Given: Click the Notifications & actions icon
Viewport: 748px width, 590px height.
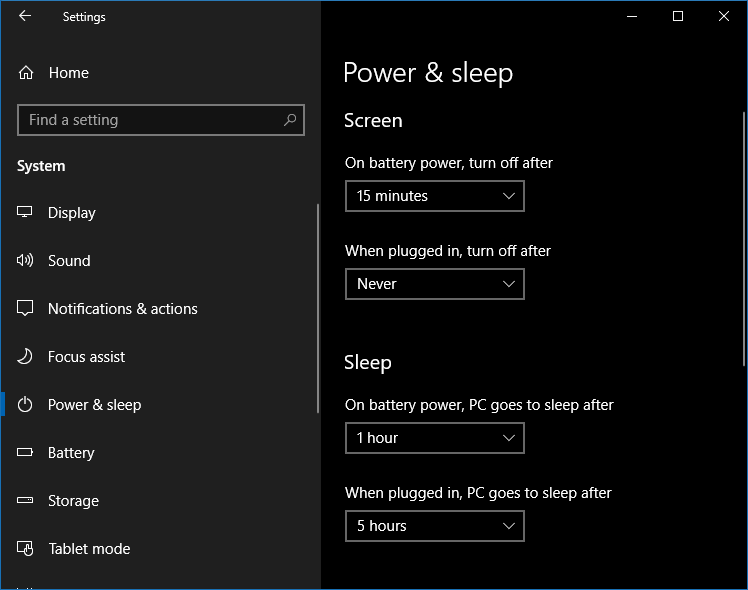Looking at the screenshot, I should pos(25,308).
